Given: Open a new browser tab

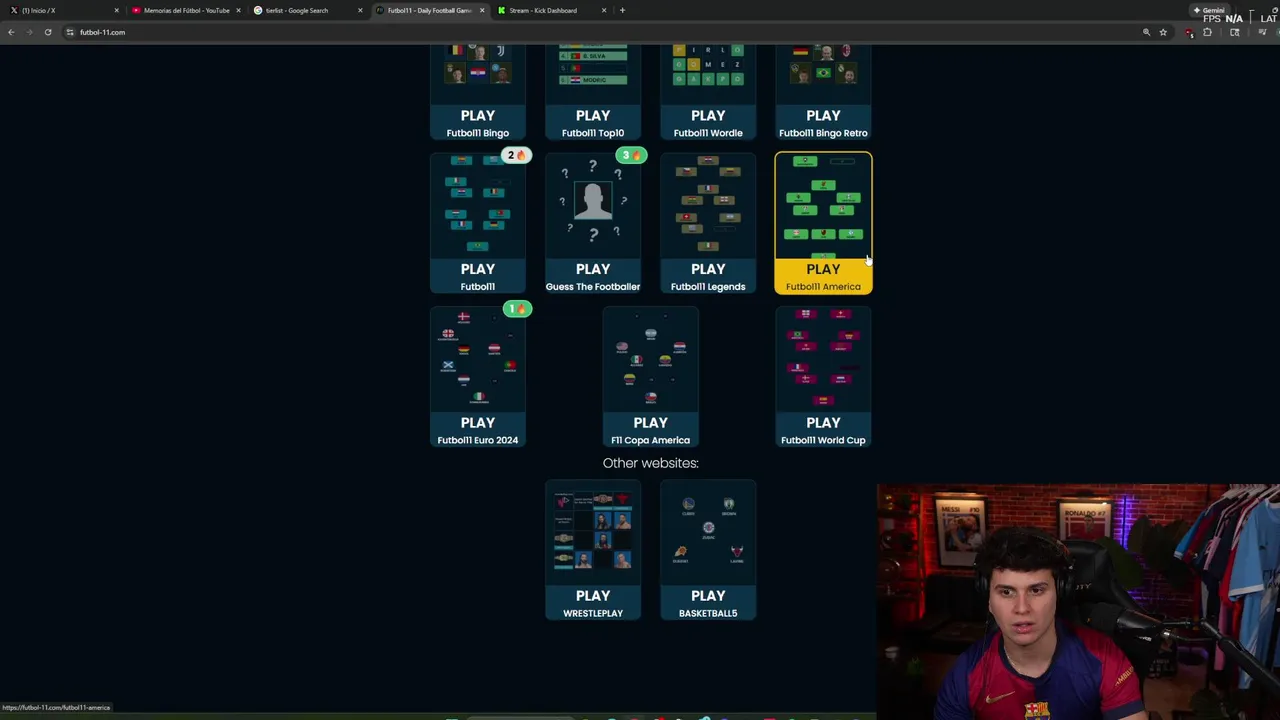Looking at the screenshot, I should point(622,10).
